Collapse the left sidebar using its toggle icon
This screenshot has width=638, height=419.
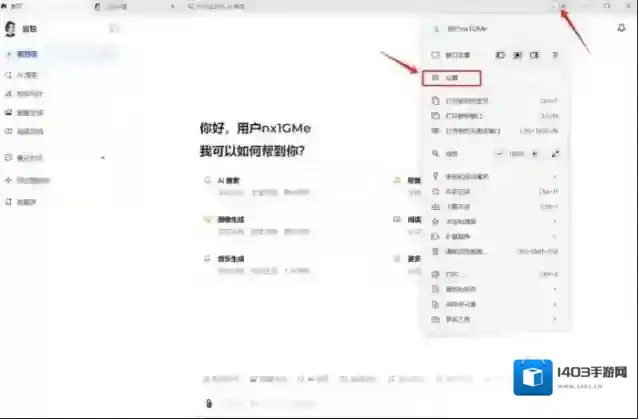114,28
